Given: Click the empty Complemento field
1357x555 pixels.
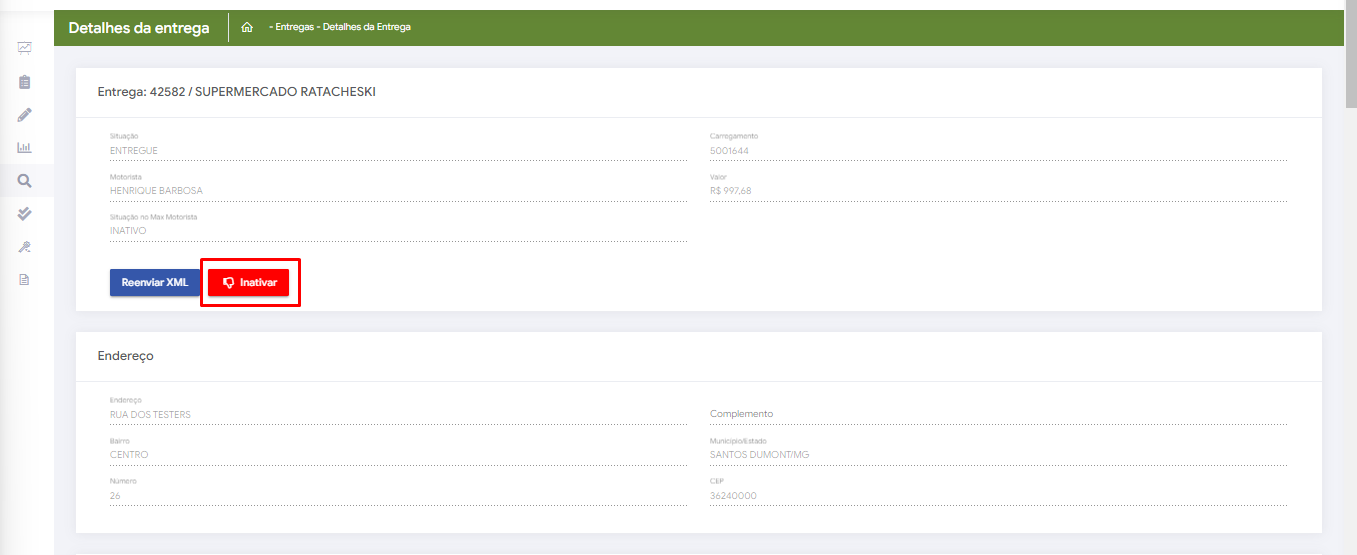Looking at the screenshot, I should point(998,413).
